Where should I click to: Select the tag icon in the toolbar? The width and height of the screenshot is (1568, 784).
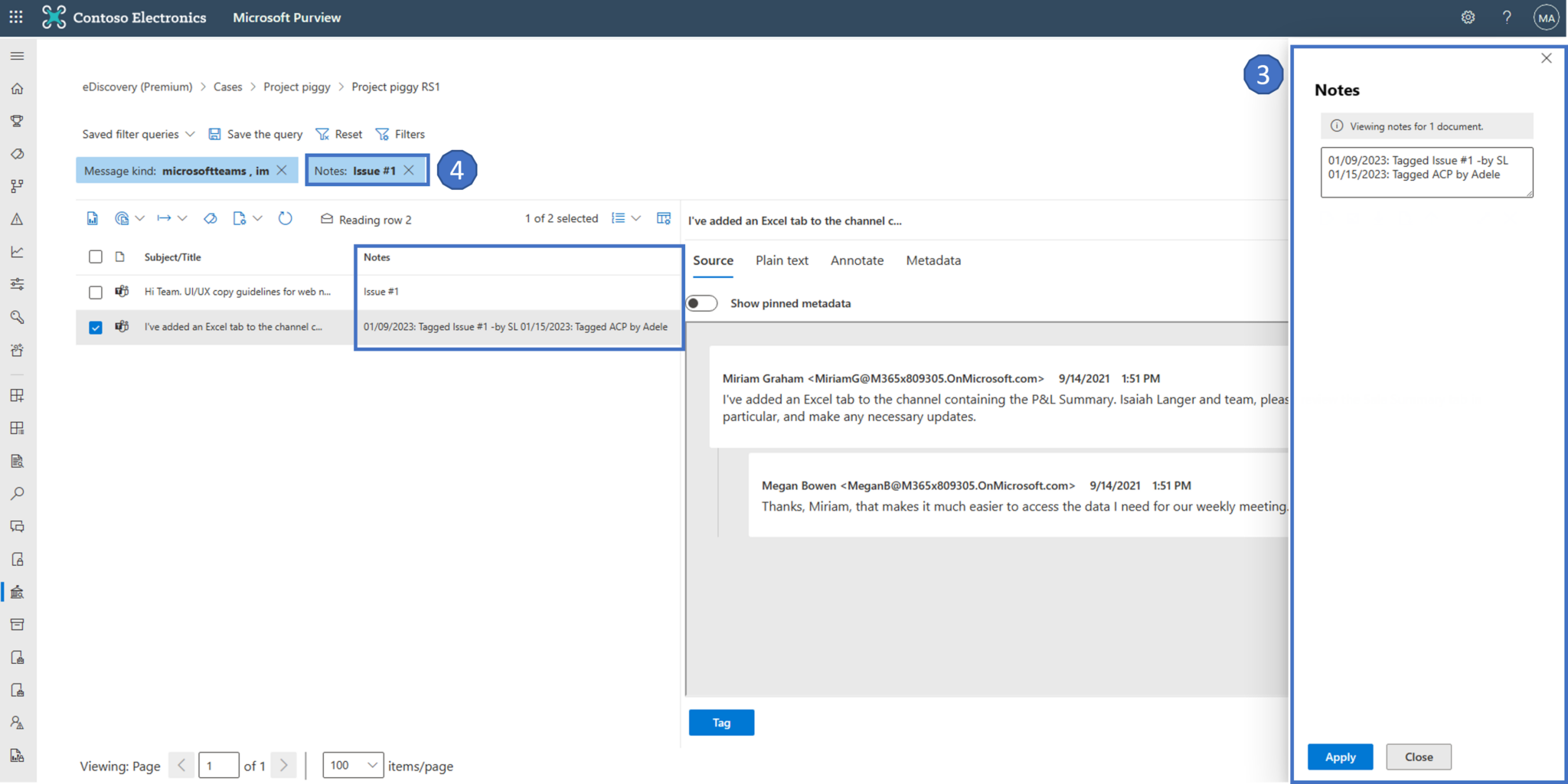click(x=210, y=218)
